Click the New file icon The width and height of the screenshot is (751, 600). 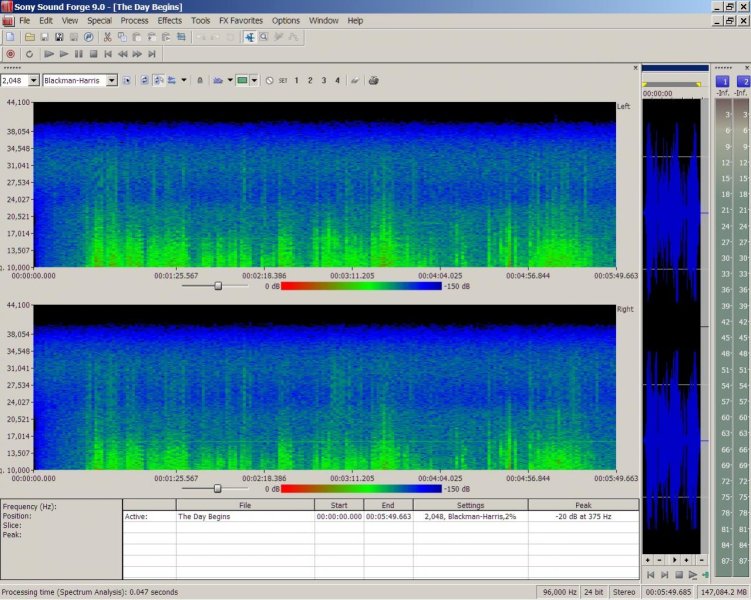click(9, 37)
